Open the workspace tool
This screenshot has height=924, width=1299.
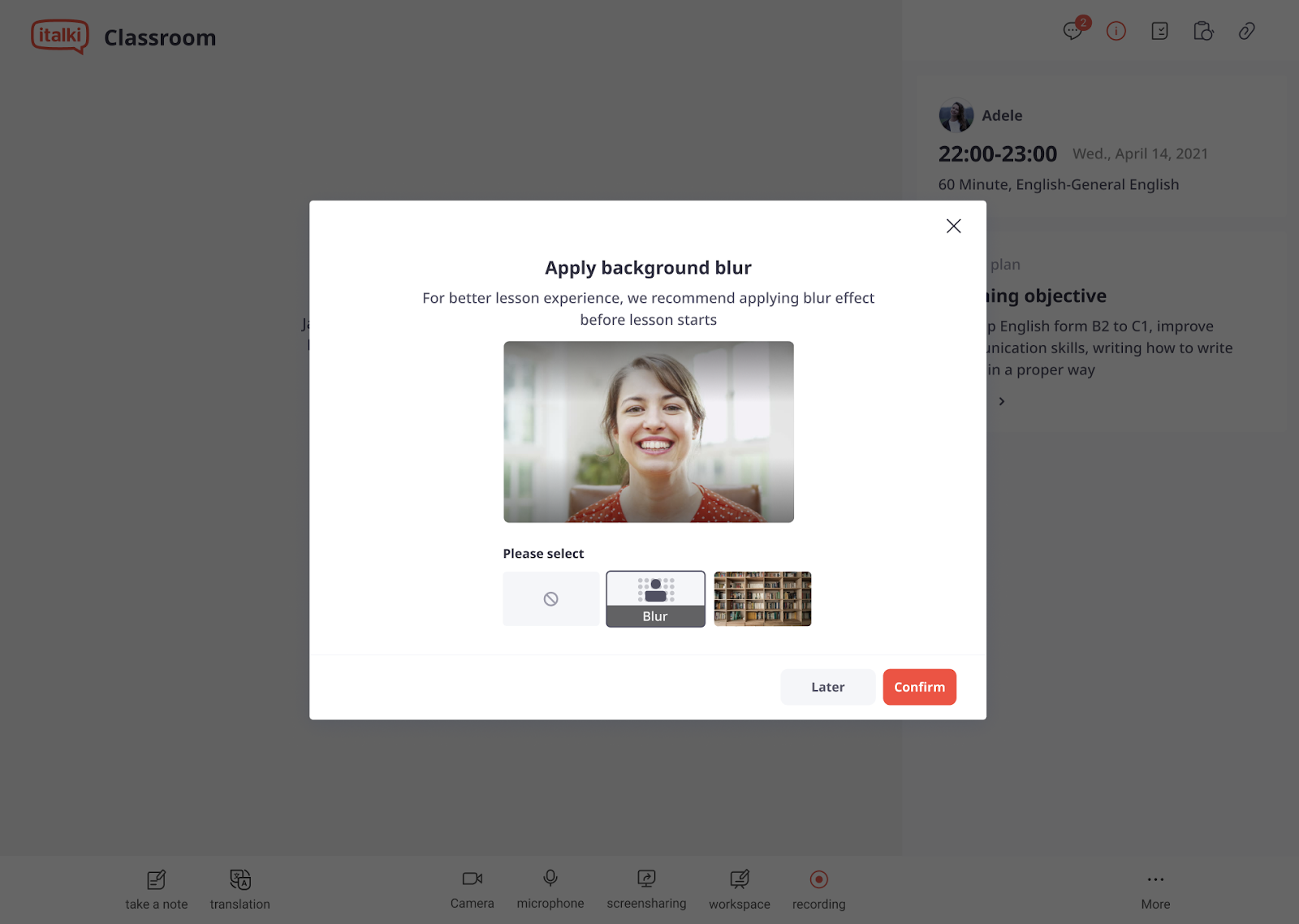click(740, 890)
